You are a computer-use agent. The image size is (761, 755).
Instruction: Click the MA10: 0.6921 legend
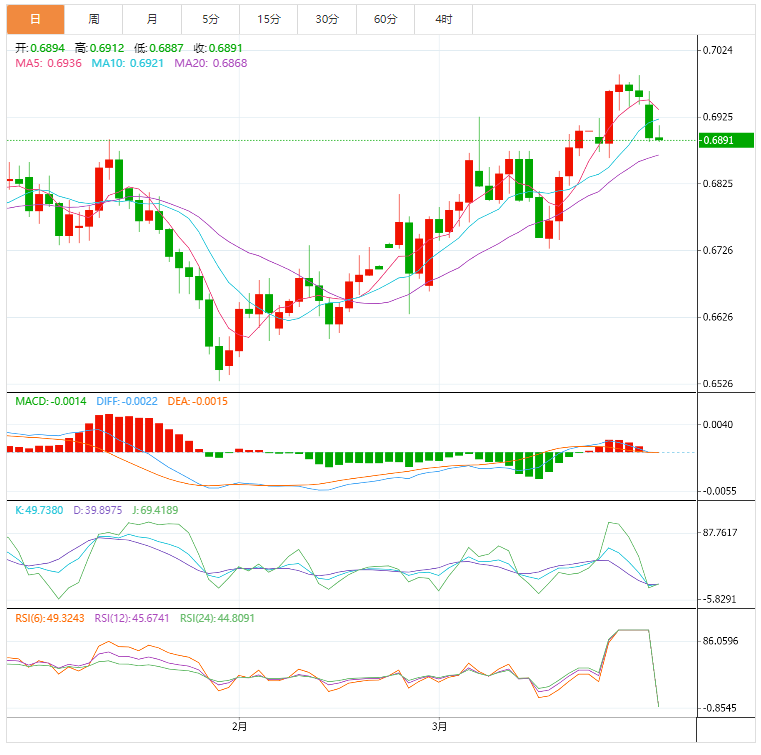click(x=128, y=63)
